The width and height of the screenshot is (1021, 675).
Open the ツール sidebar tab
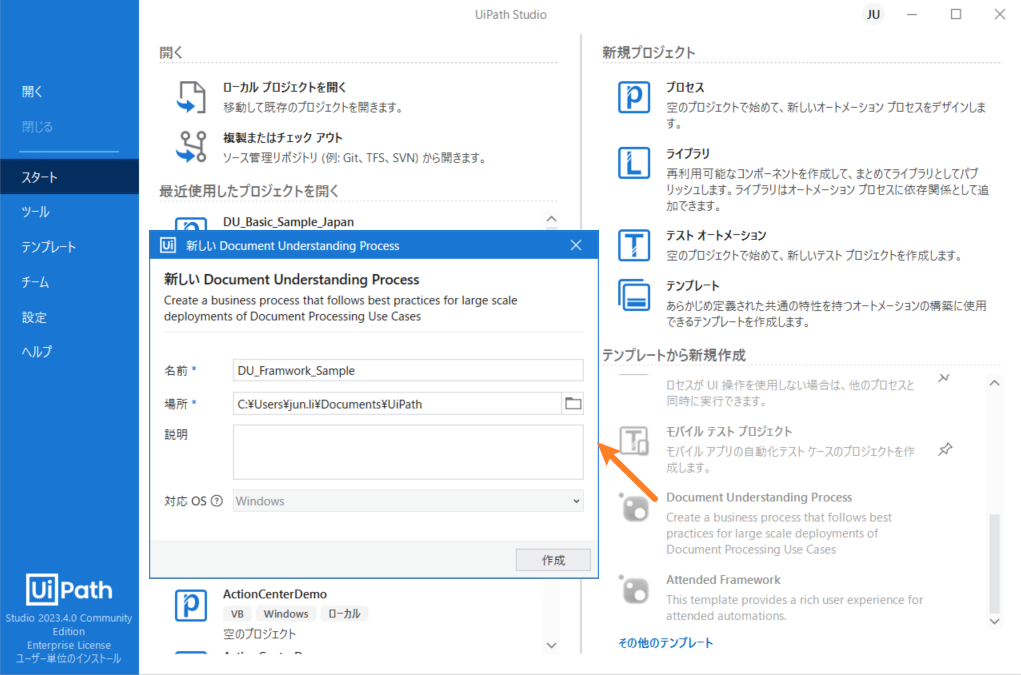click(x=69, y=212)
